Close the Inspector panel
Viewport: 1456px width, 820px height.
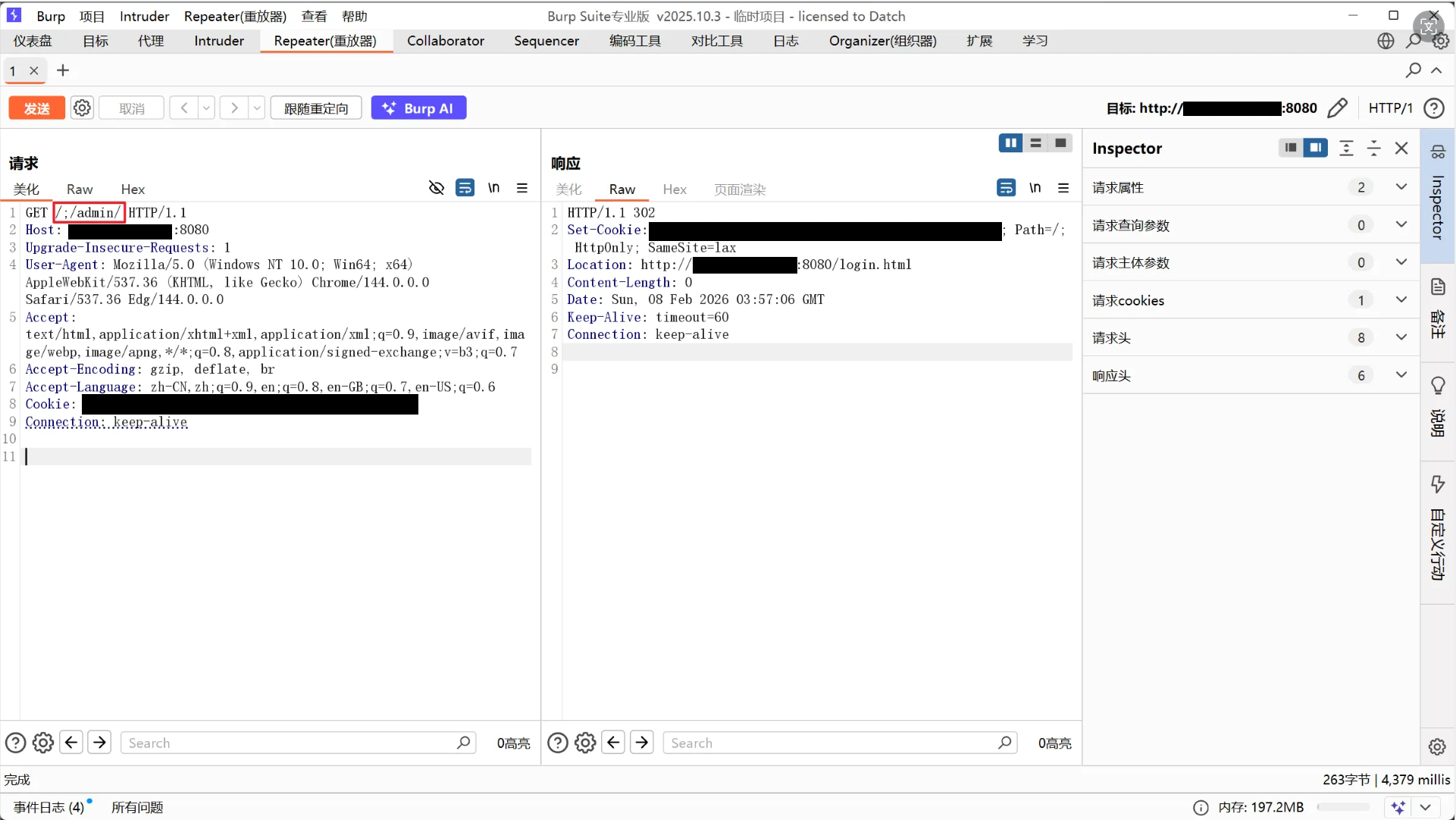(x=1401, y=148)
